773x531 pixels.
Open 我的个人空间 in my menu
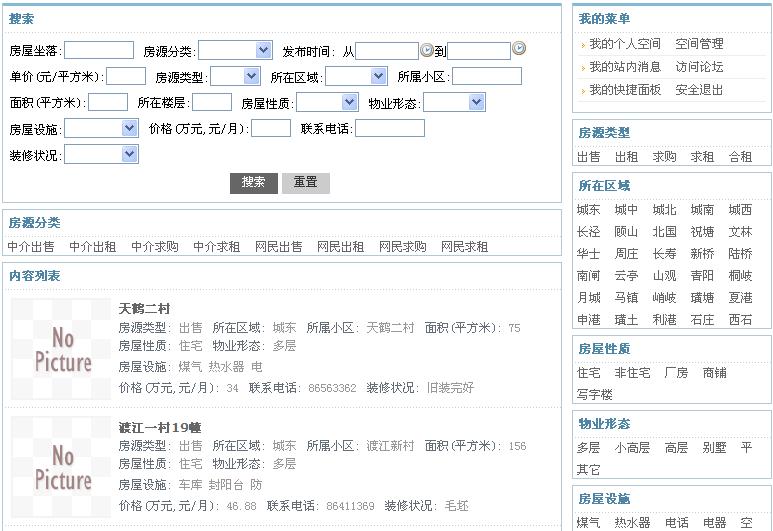(625, 44)
